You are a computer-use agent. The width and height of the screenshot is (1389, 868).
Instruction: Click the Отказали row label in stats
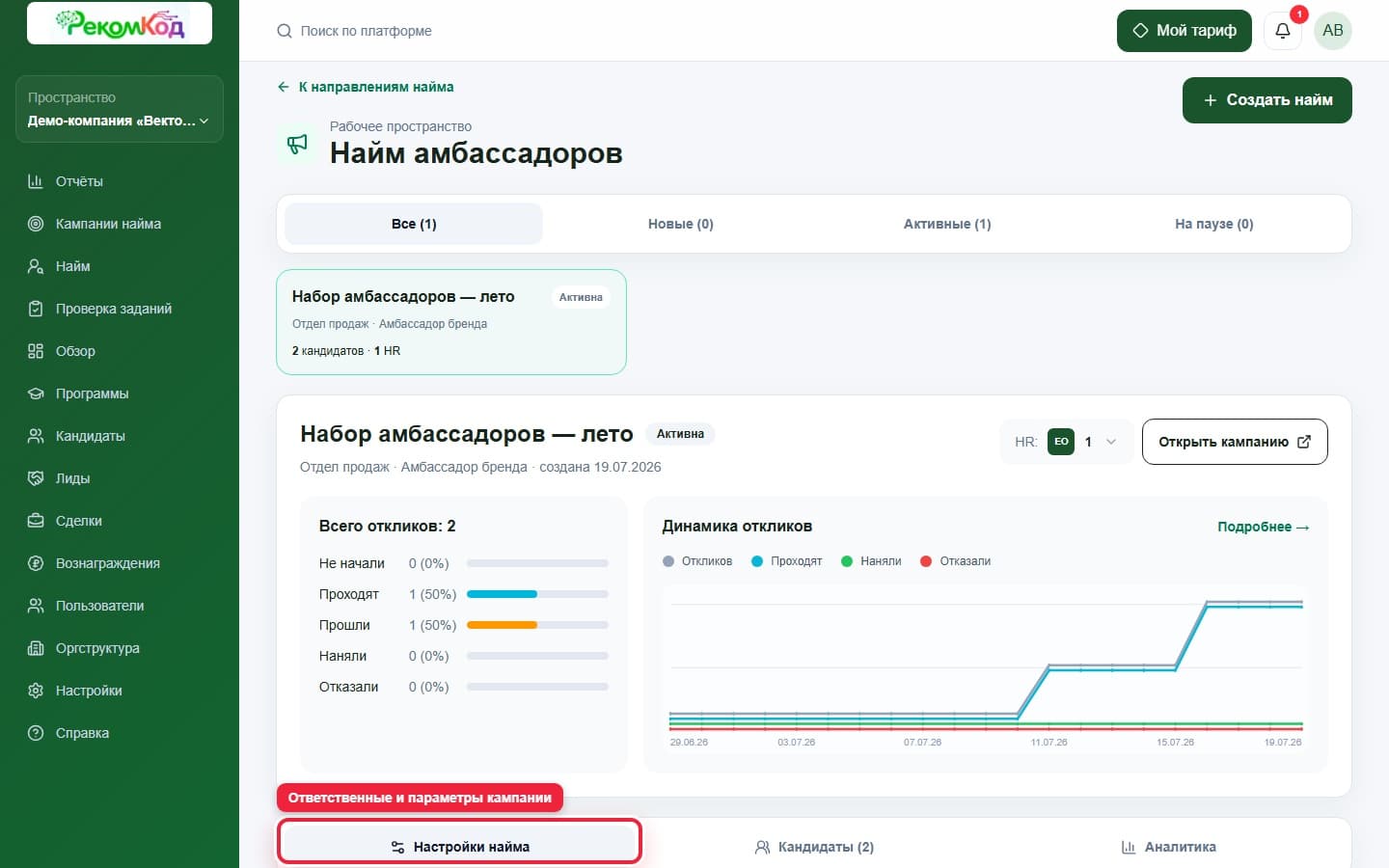(348, 687)
